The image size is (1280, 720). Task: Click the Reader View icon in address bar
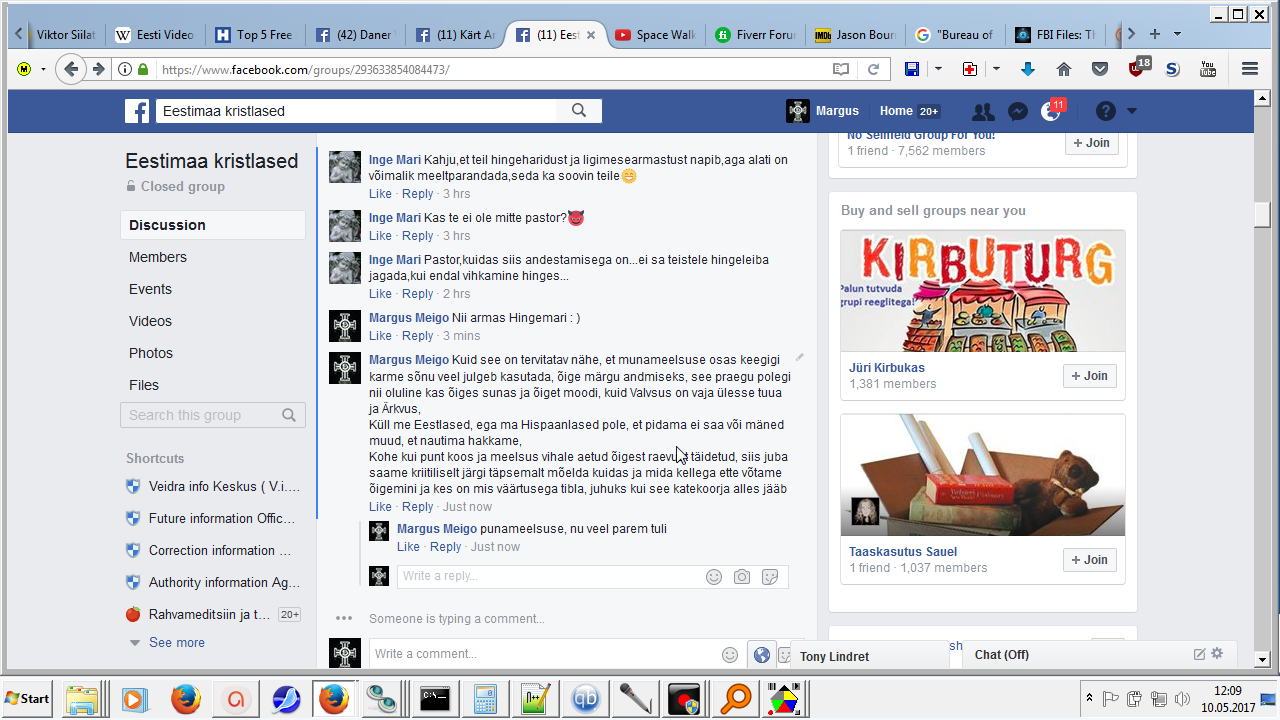point(841,69)
